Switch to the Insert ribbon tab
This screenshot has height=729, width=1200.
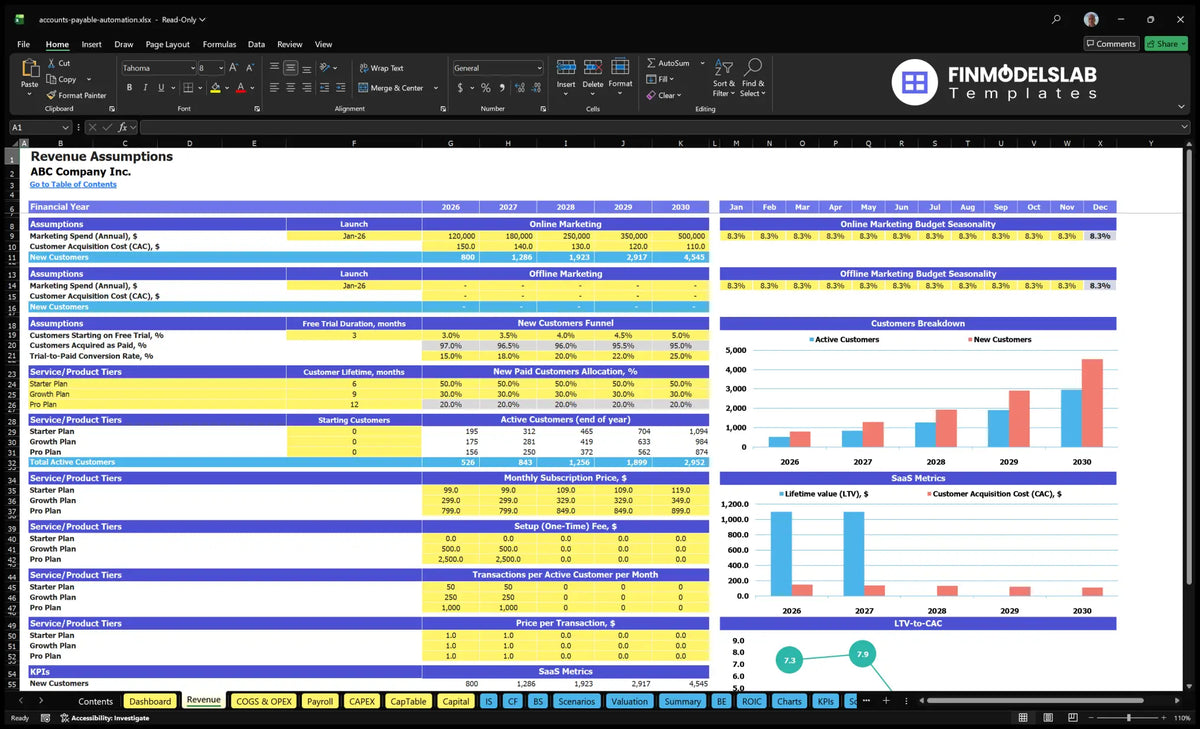pos(91,44)
